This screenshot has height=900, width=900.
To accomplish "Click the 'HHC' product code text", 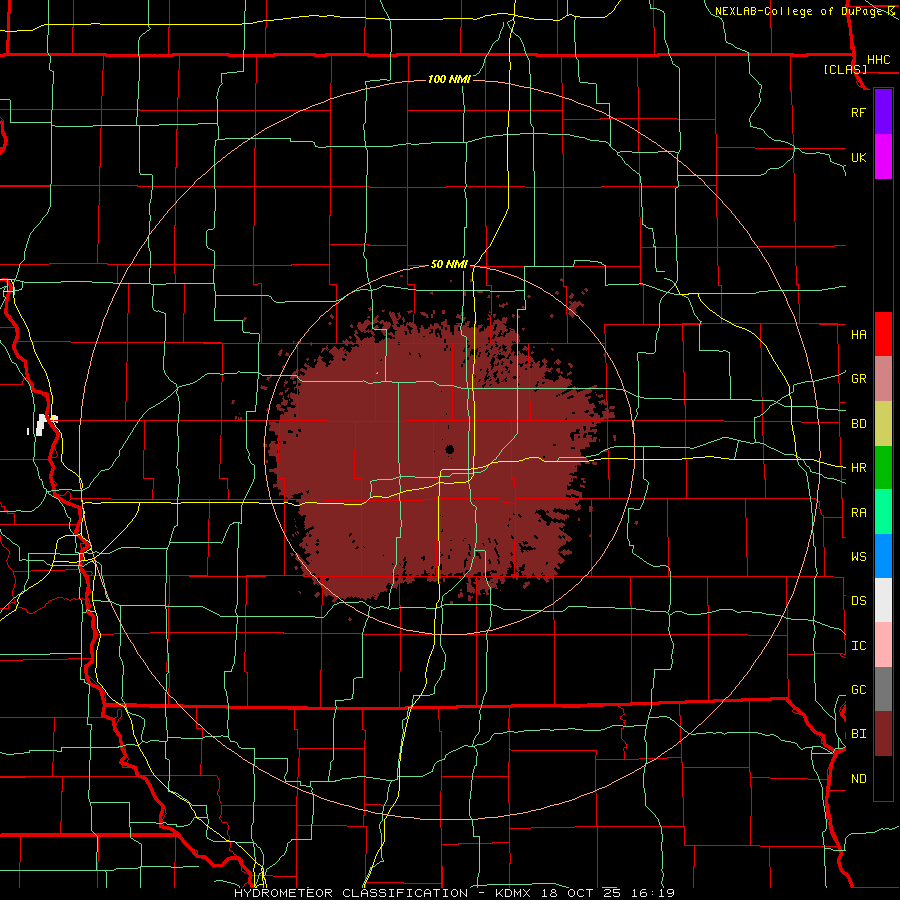I will click(x=878, y=60).
